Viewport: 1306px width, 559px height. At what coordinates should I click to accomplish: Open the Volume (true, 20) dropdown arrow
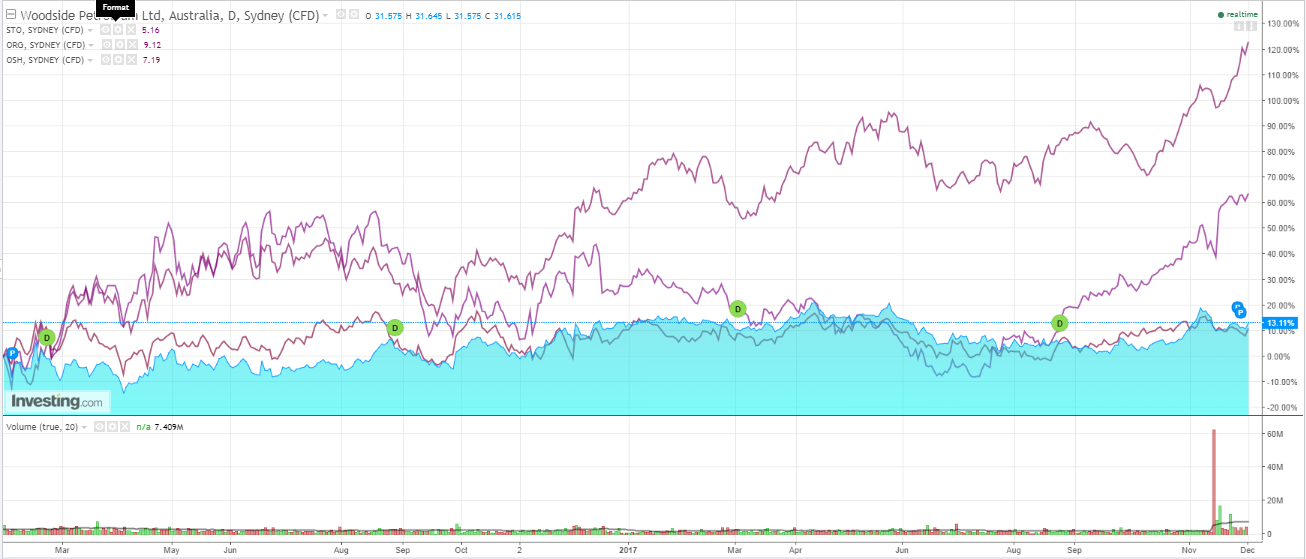pos(84,427)
